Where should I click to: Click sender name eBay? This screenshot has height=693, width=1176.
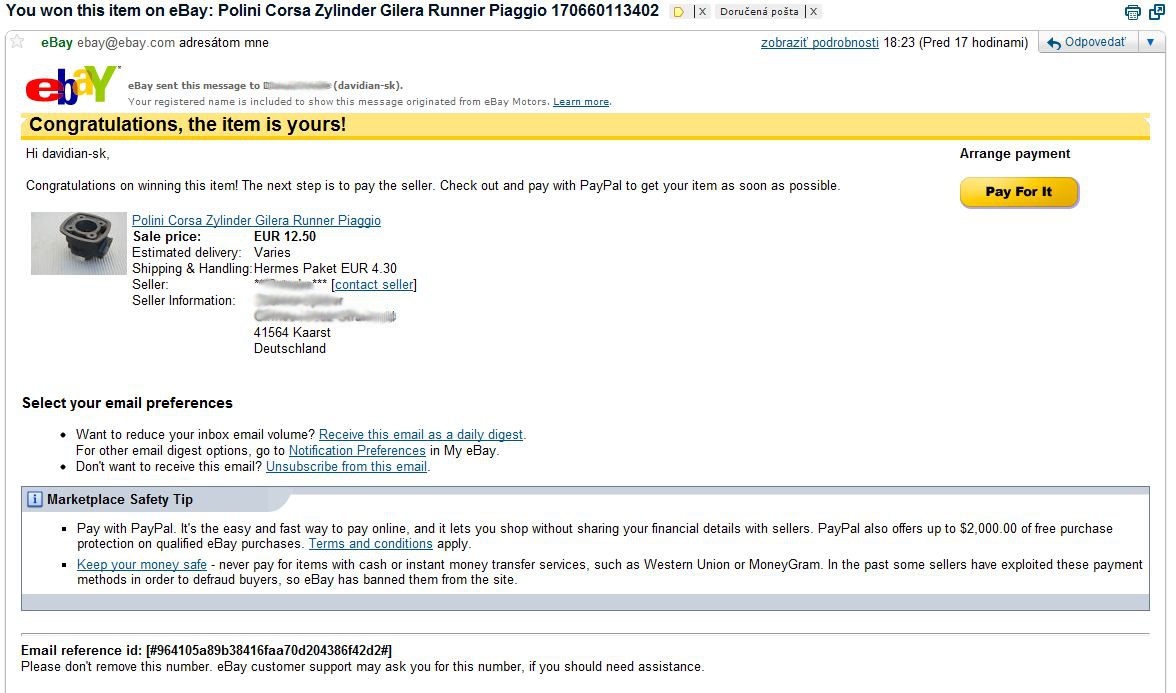56,43
